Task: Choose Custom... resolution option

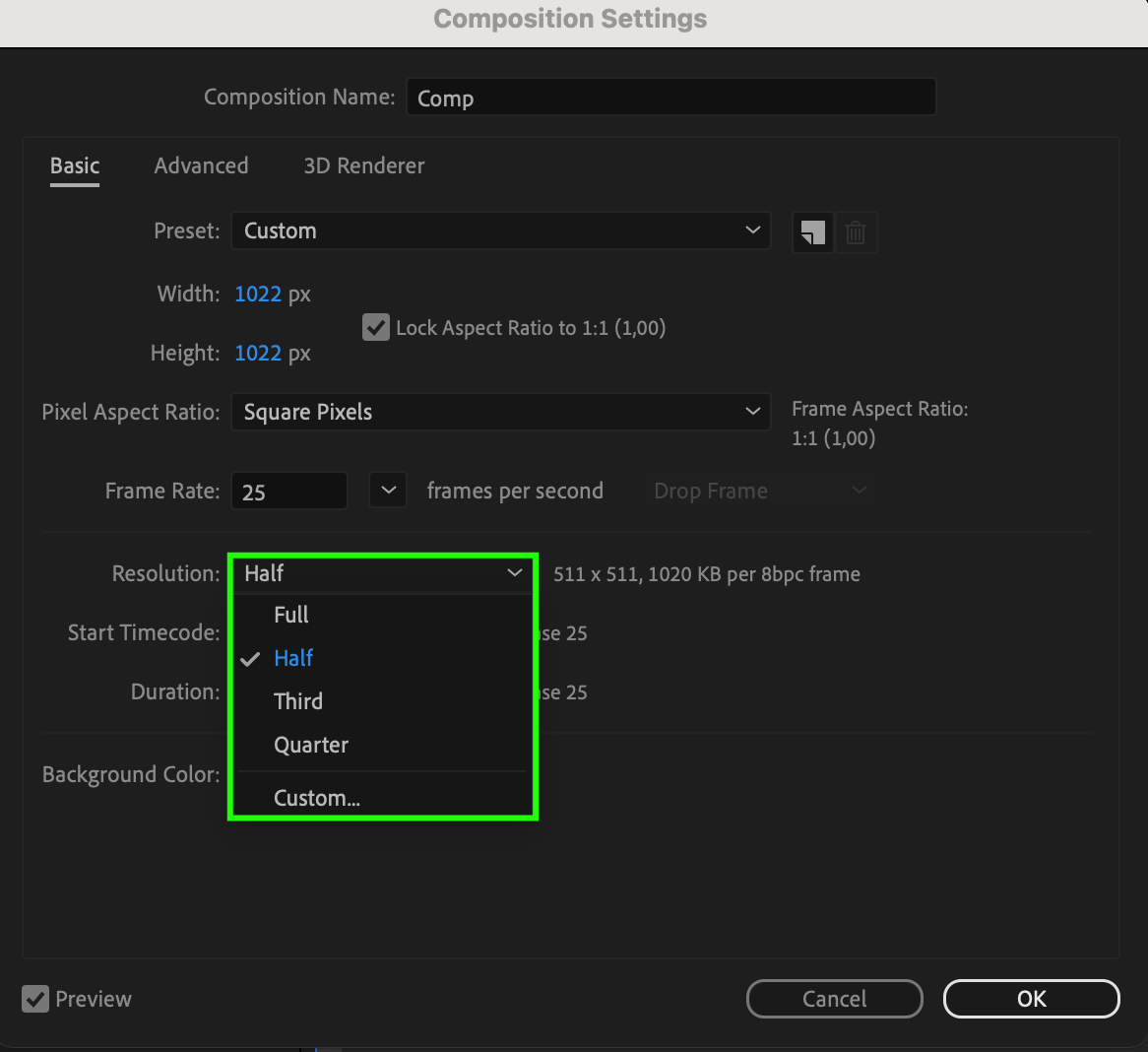Action: pos(317,798)
